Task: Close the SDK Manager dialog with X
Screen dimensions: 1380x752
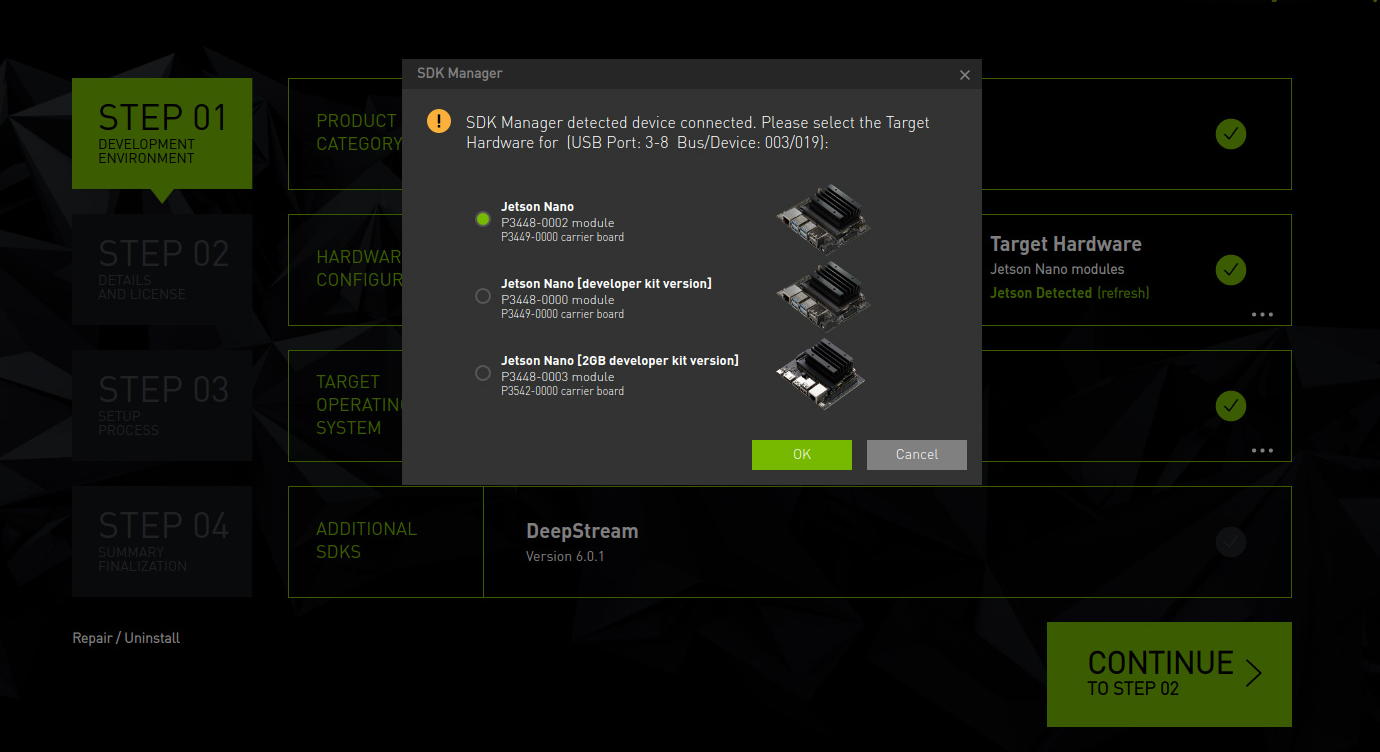Action: (964, 75)
